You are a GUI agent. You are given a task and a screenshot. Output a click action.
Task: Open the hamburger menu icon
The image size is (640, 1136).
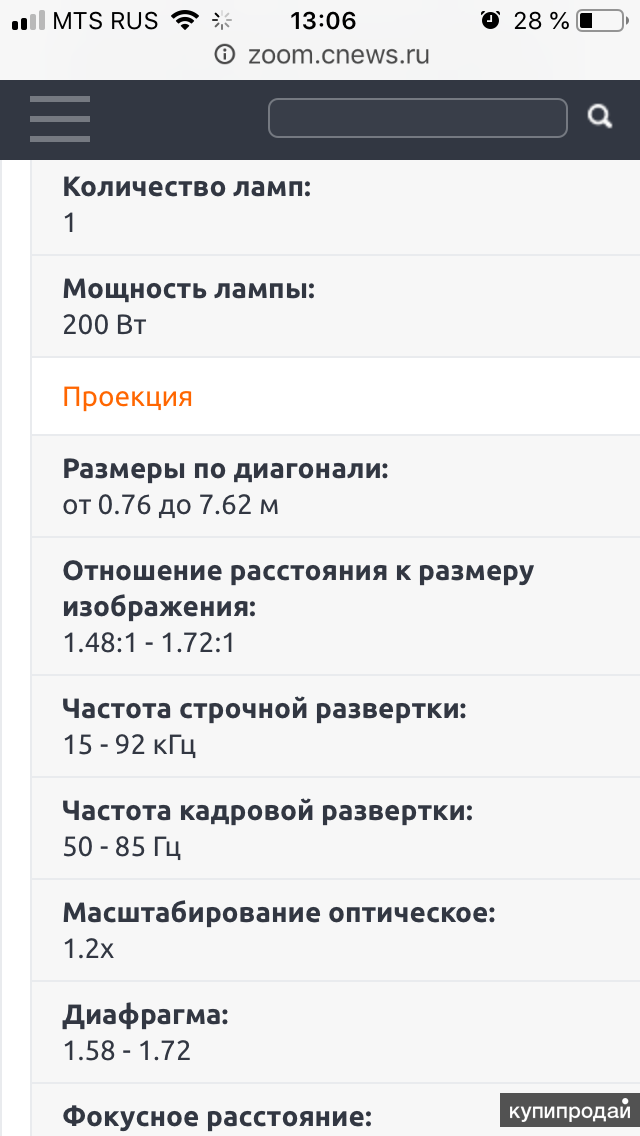point(59,119)
